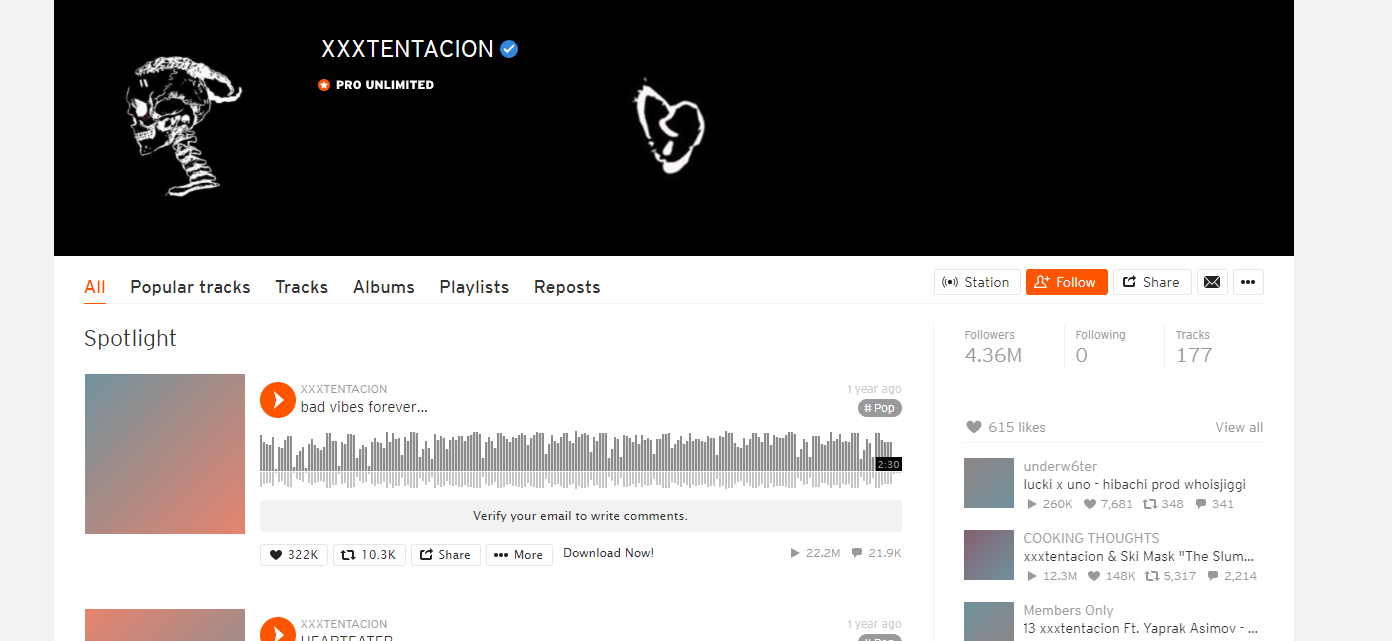Play the track bad vibes forever
Image resolution: width=1392 pixels, height=641 pixels.
(x=278, y=399)
